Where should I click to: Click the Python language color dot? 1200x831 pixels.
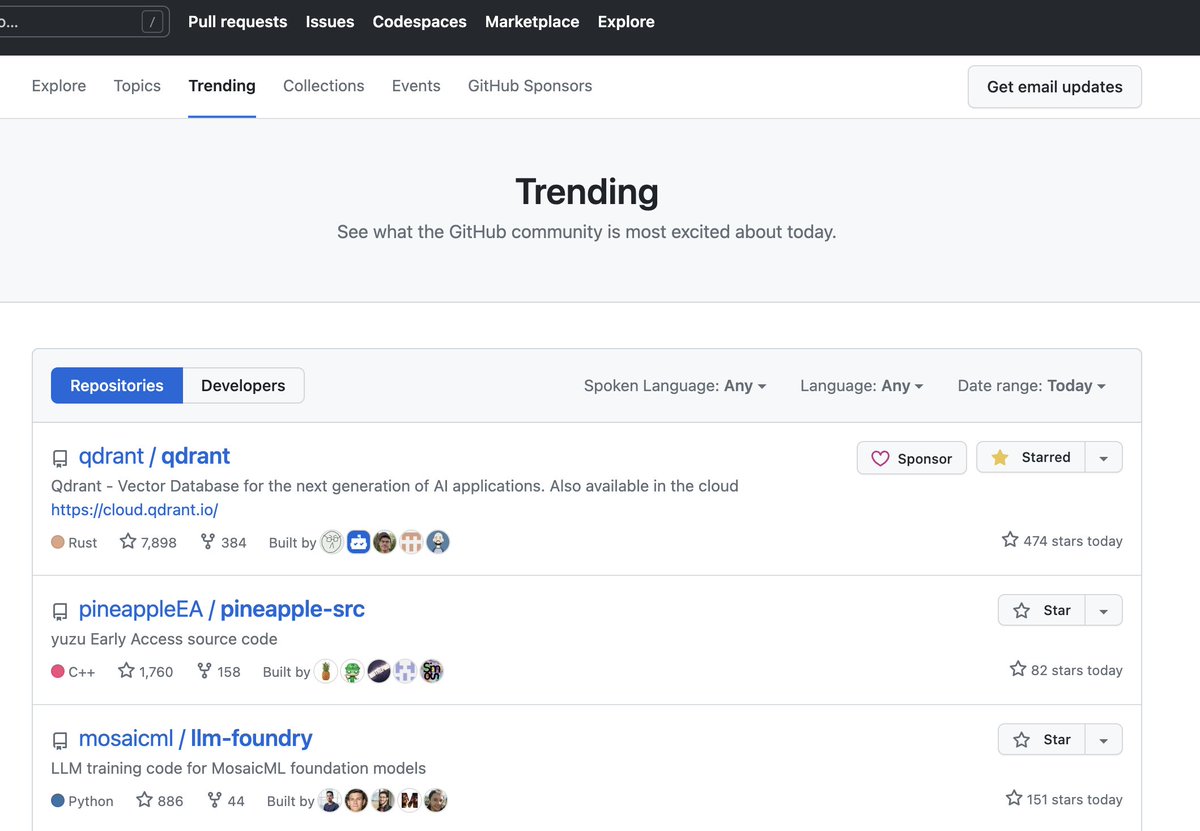[58, 800]
